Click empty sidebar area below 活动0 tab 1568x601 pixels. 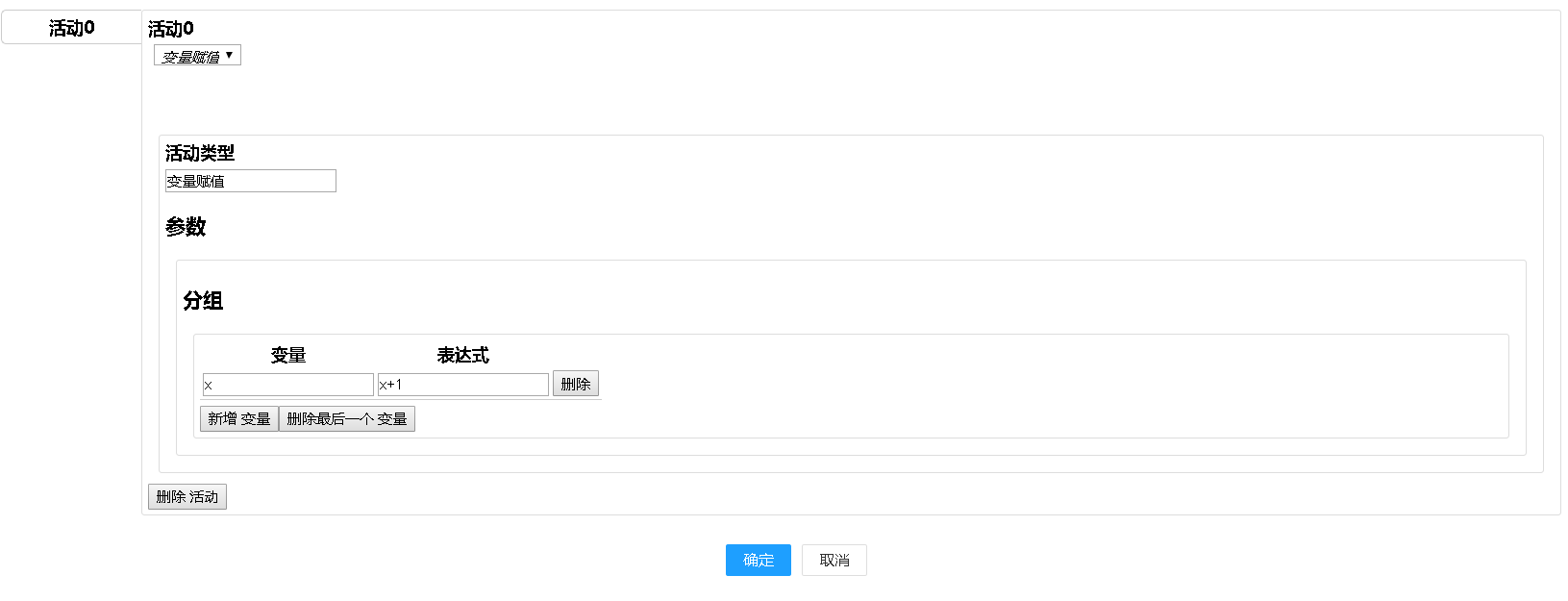click(71, 288)
